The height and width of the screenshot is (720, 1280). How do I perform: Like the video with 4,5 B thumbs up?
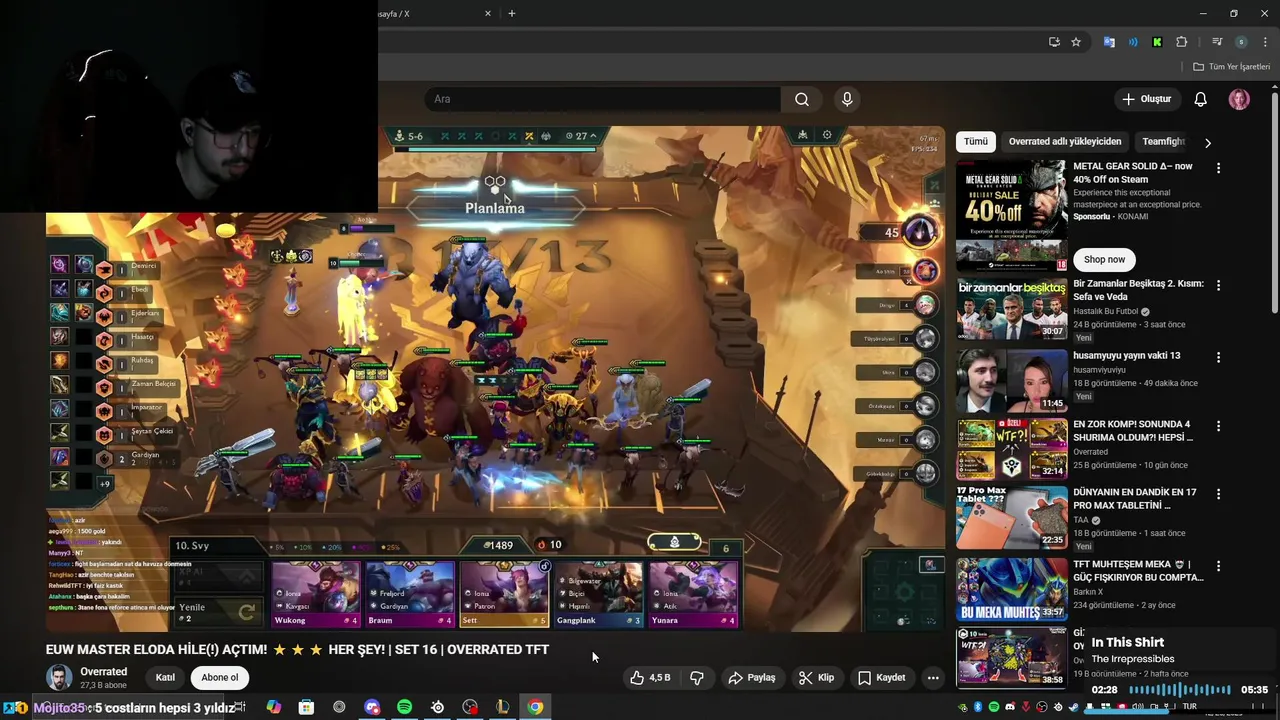point(650,677)
